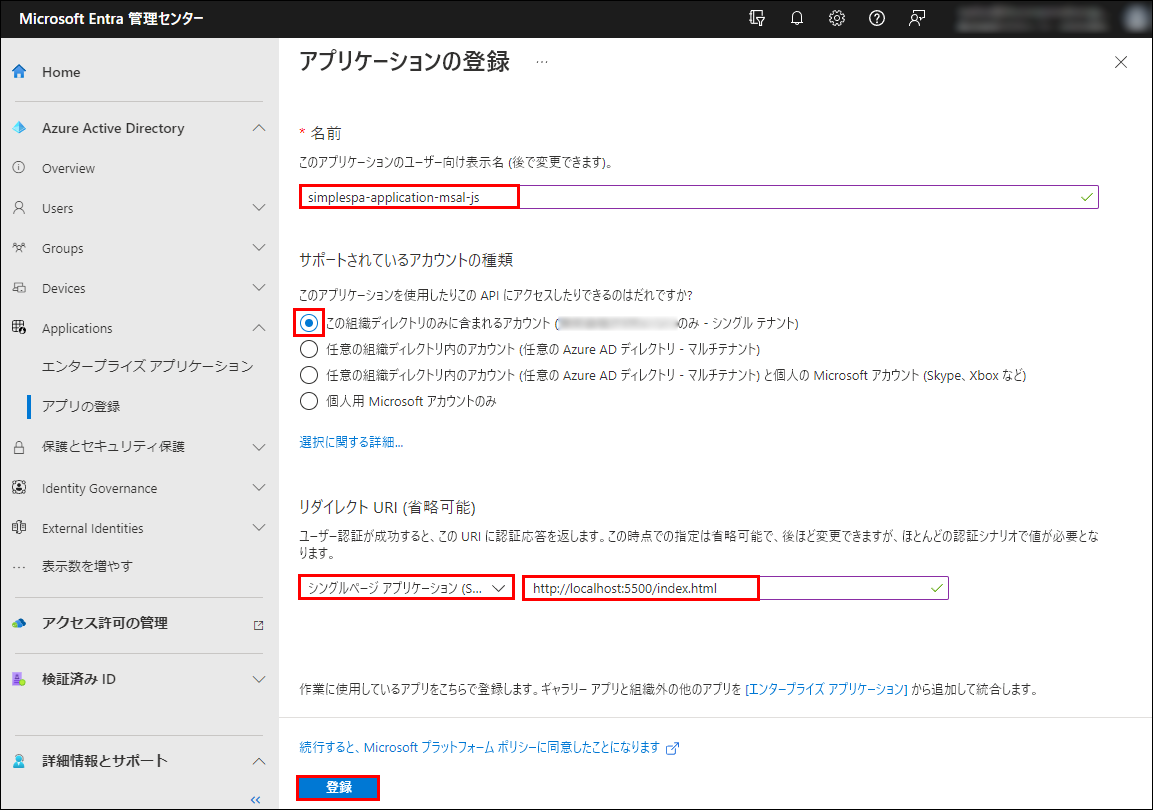Open the notifications bell icon
Viewport: 1153px width, 810px height.
coord(796,18)
